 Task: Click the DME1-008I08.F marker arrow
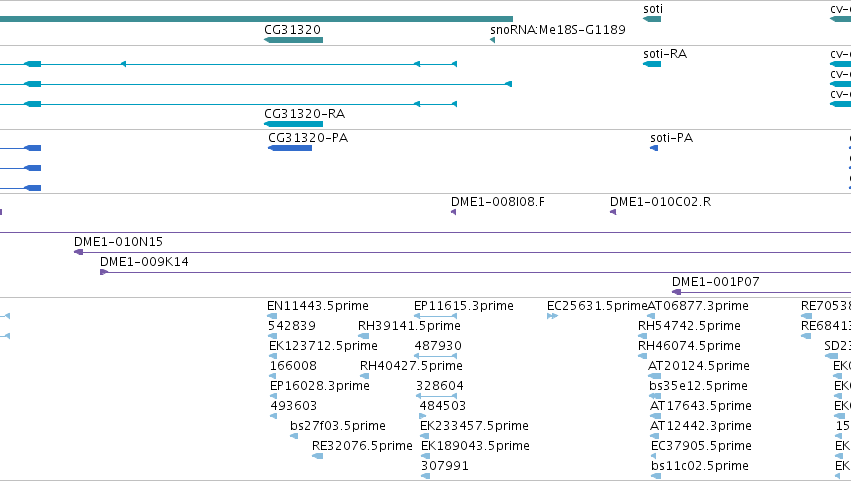(454, 212)
